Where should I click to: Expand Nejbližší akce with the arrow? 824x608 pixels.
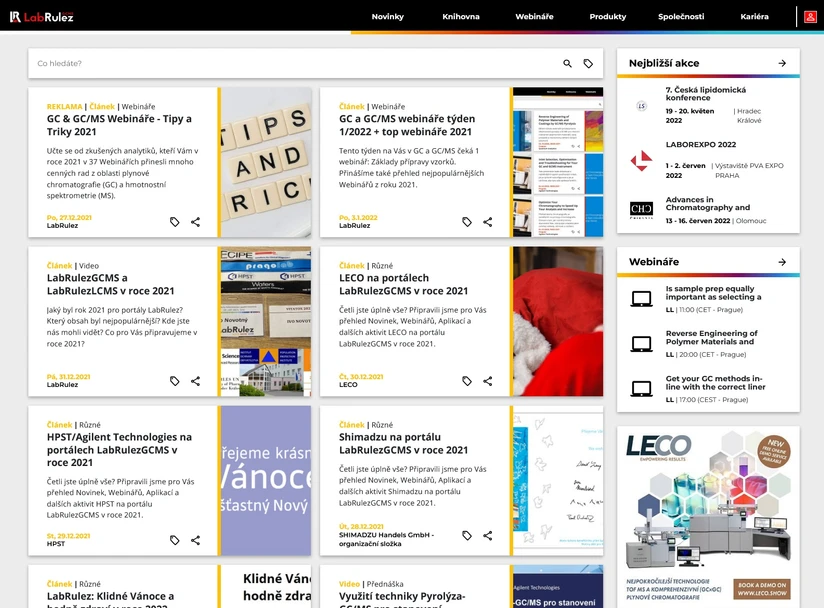[x=782, y=63]
